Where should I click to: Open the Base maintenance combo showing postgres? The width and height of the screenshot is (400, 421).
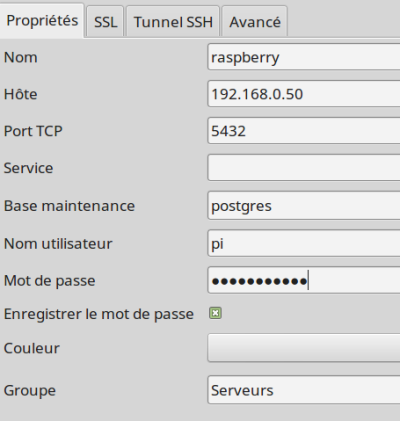pos(304,206)
